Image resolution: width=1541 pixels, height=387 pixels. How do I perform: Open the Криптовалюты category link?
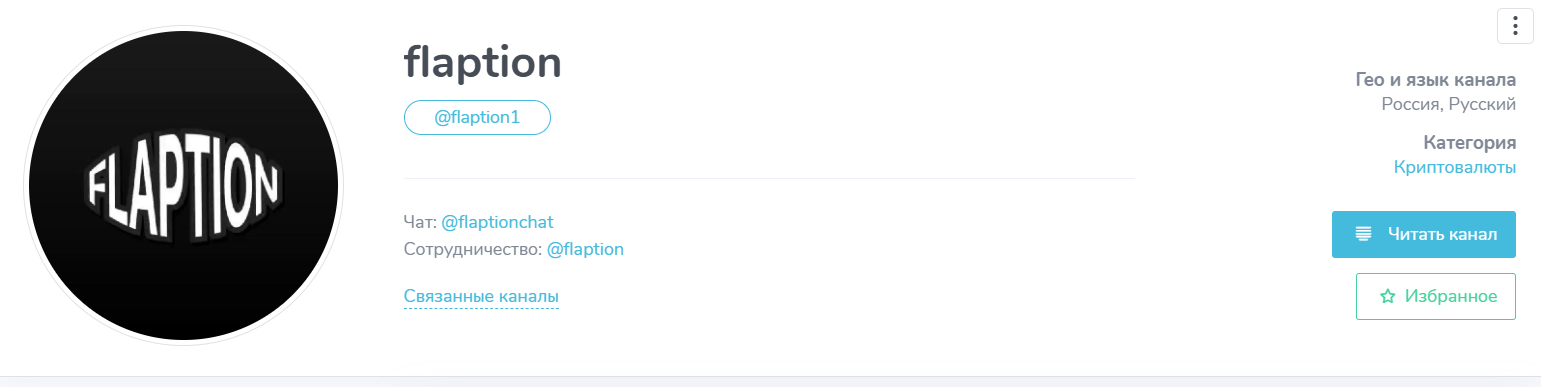tap(1455, 167)
